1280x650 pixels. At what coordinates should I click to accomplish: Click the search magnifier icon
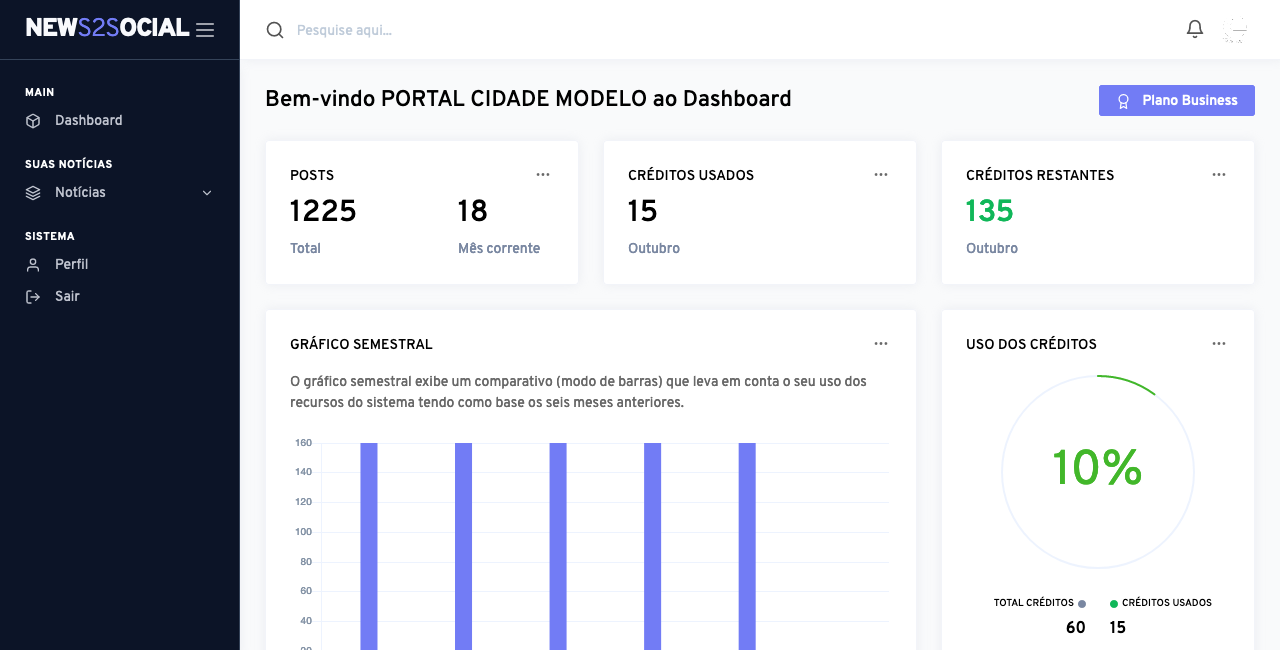pyautogui.click(x=275, y=30)
